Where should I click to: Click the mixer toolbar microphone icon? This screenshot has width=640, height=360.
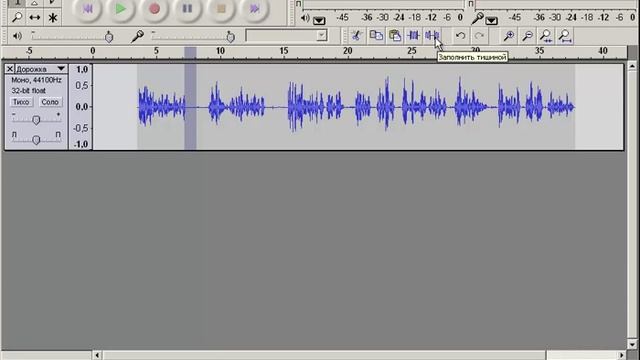[x=138, y=36]
